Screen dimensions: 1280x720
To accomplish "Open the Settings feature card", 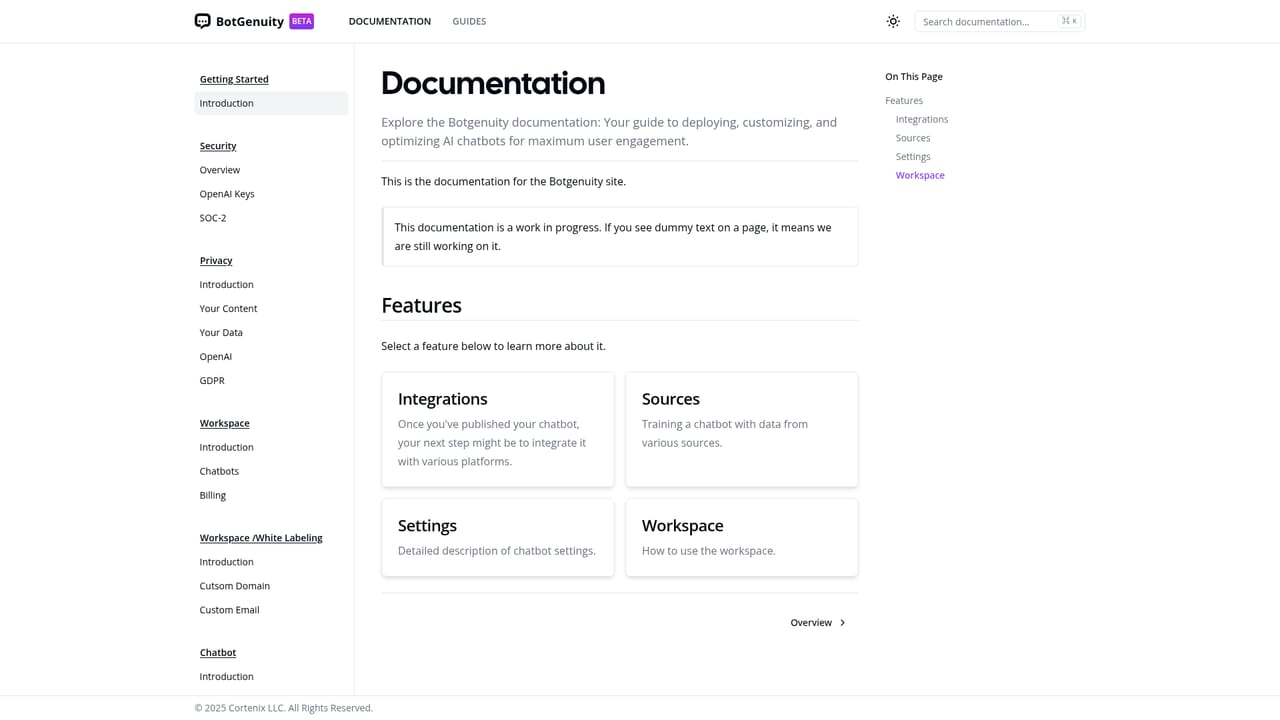I will (x=498, y=538).
